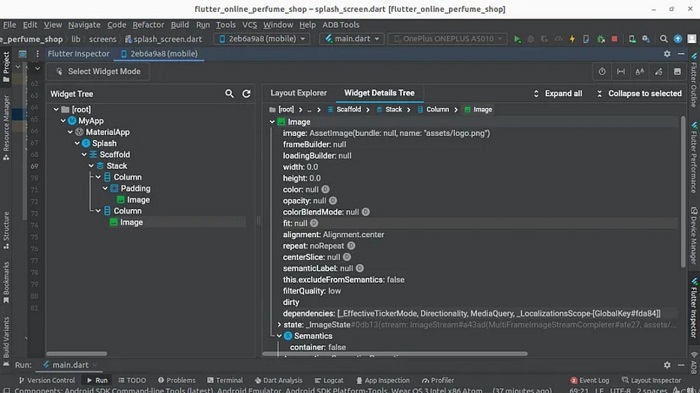Viewport: 700px width, 393px height.
Task: Click Scaffold in the details breadcrumb
Action: [x=344, y=109]
